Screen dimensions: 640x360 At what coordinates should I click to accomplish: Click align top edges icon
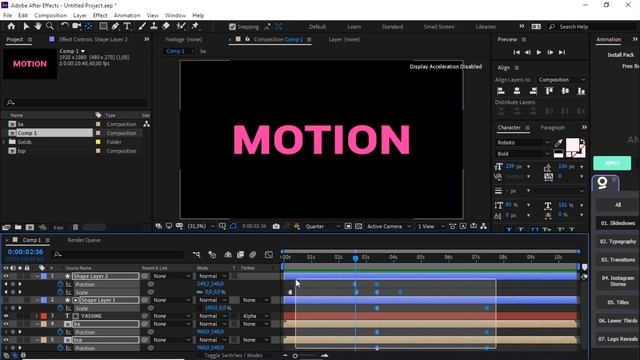(x=549, y=91)
